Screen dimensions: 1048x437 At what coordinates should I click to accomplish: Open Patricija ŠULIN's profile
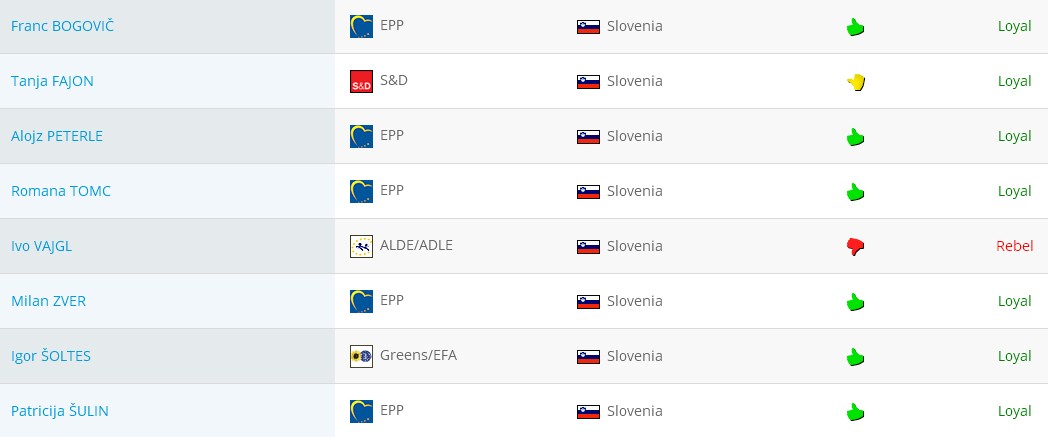(x=60, y=411)
